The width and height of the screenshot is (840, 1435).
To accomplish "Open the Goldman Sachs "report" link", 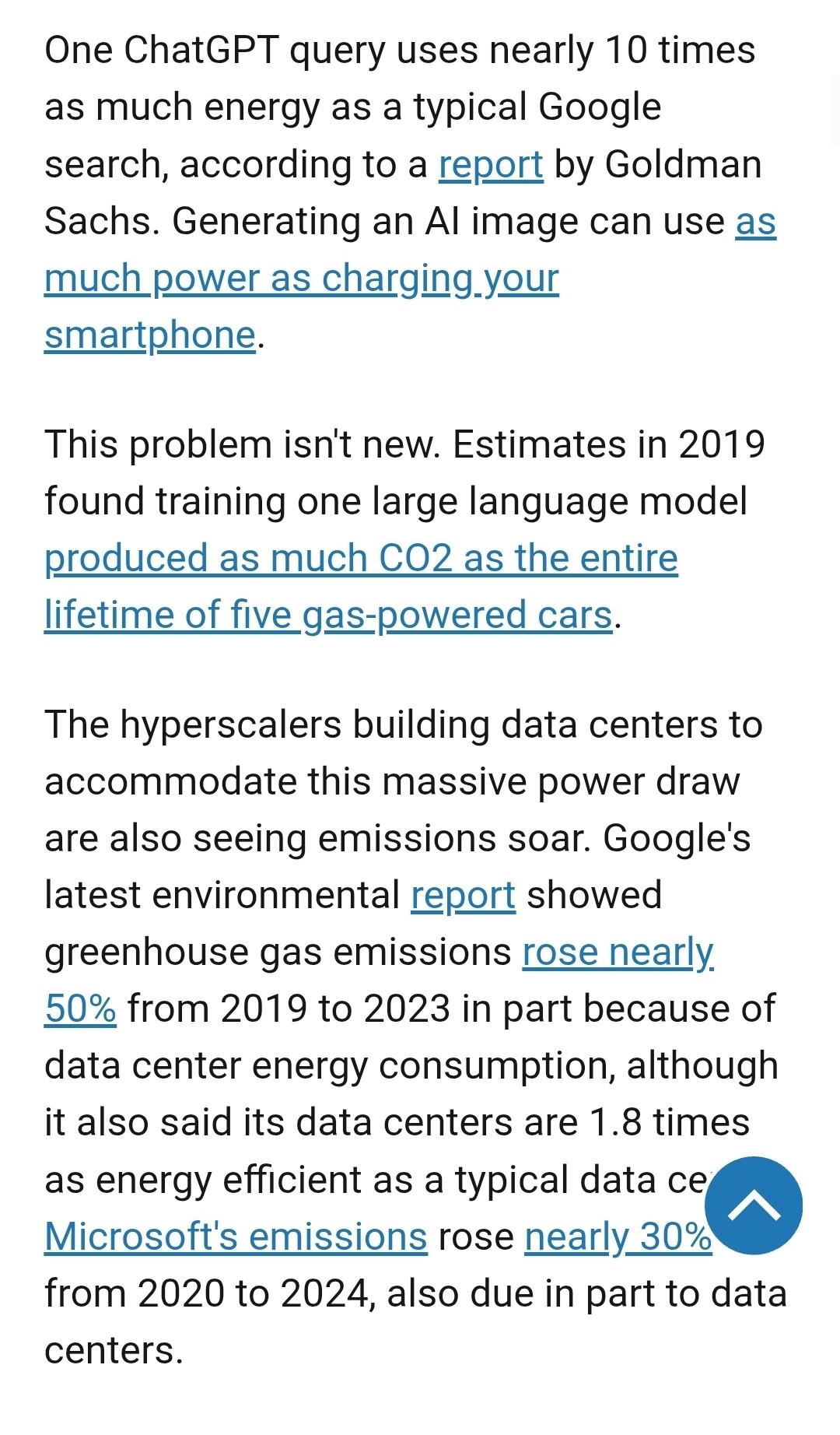I will coord(491,165).
